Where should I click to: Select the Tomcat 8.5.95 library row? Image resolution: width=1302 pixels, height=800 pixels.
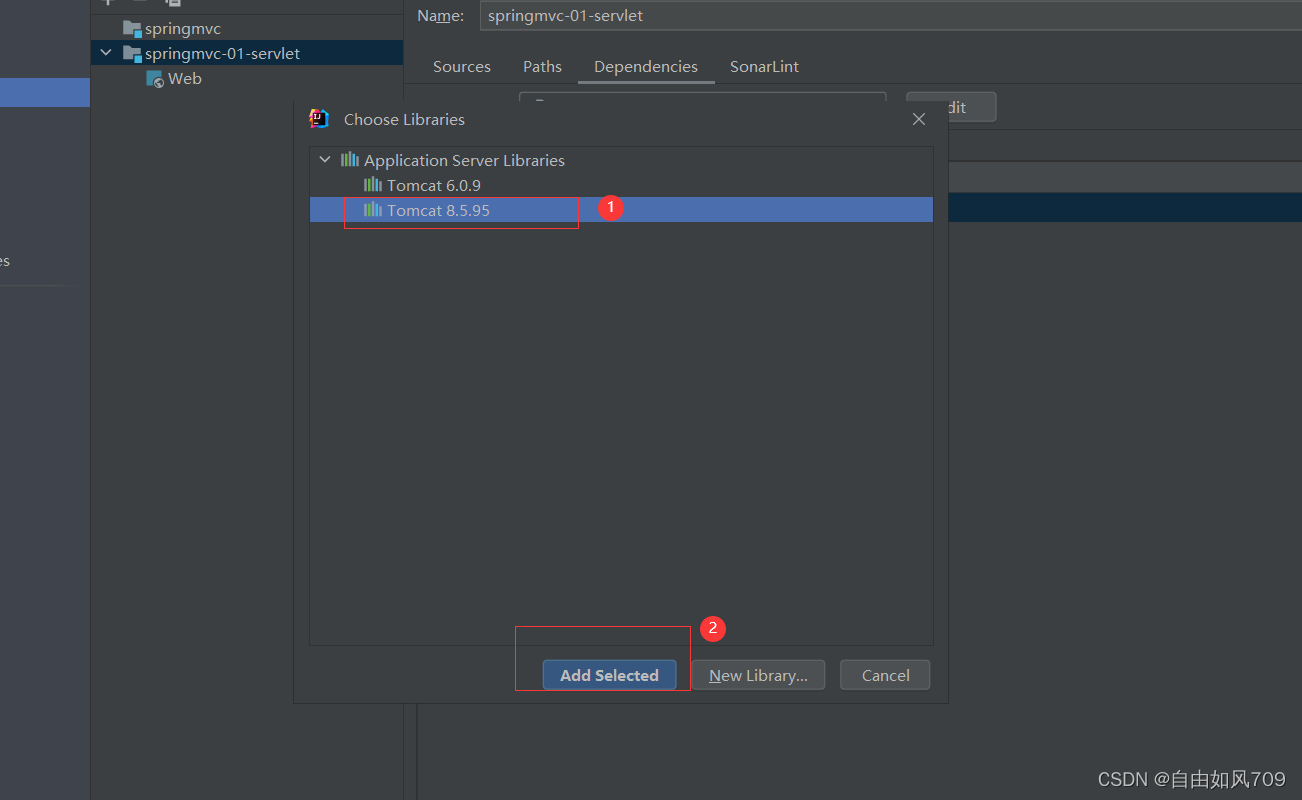click(621, 210)
